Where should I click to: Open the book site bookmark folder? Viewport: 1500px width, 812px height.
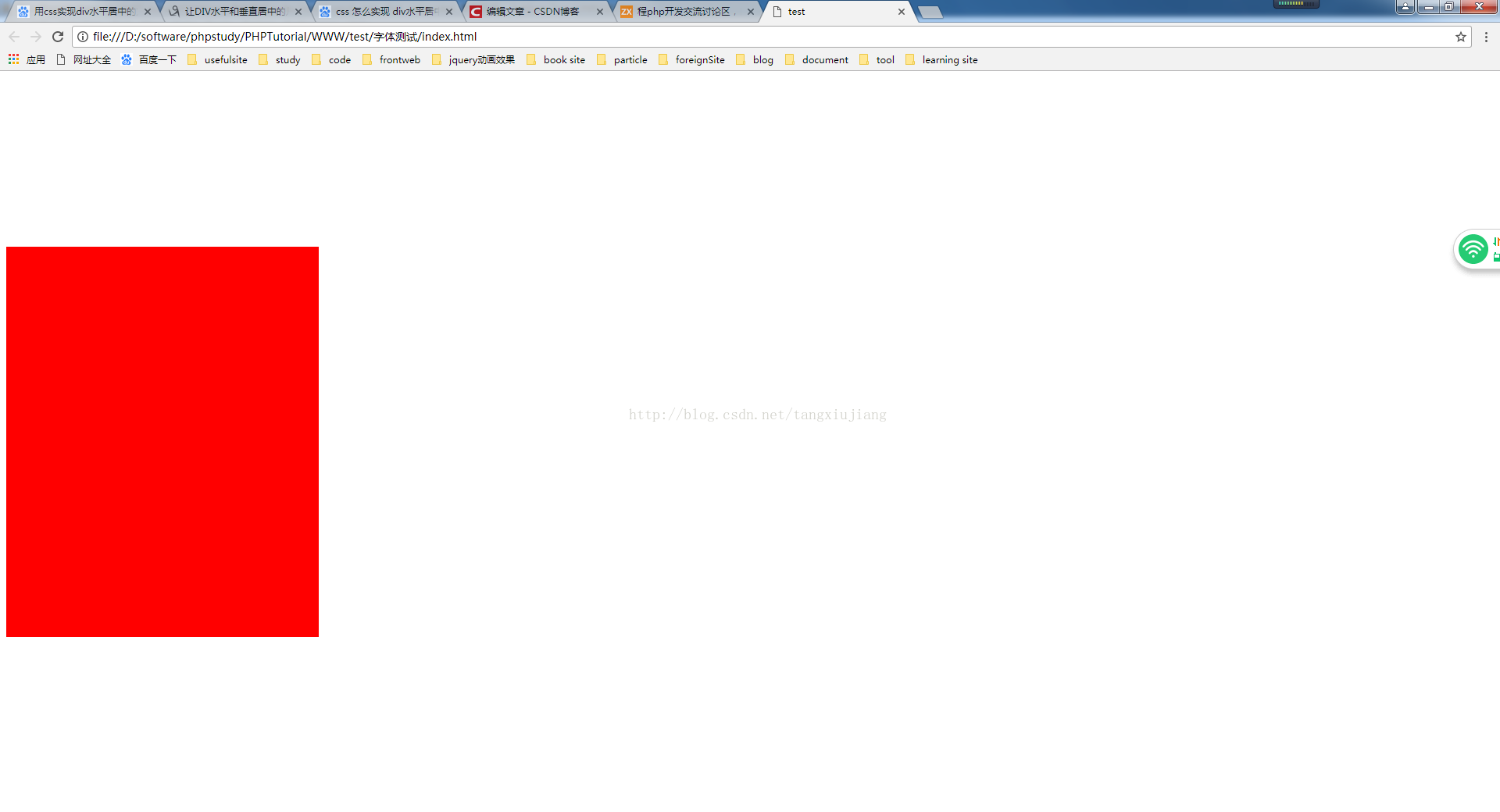[x=555, y=59]
